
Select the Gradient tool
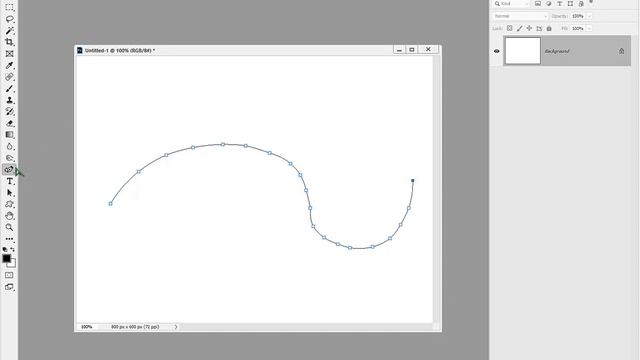tap(9, 135)
